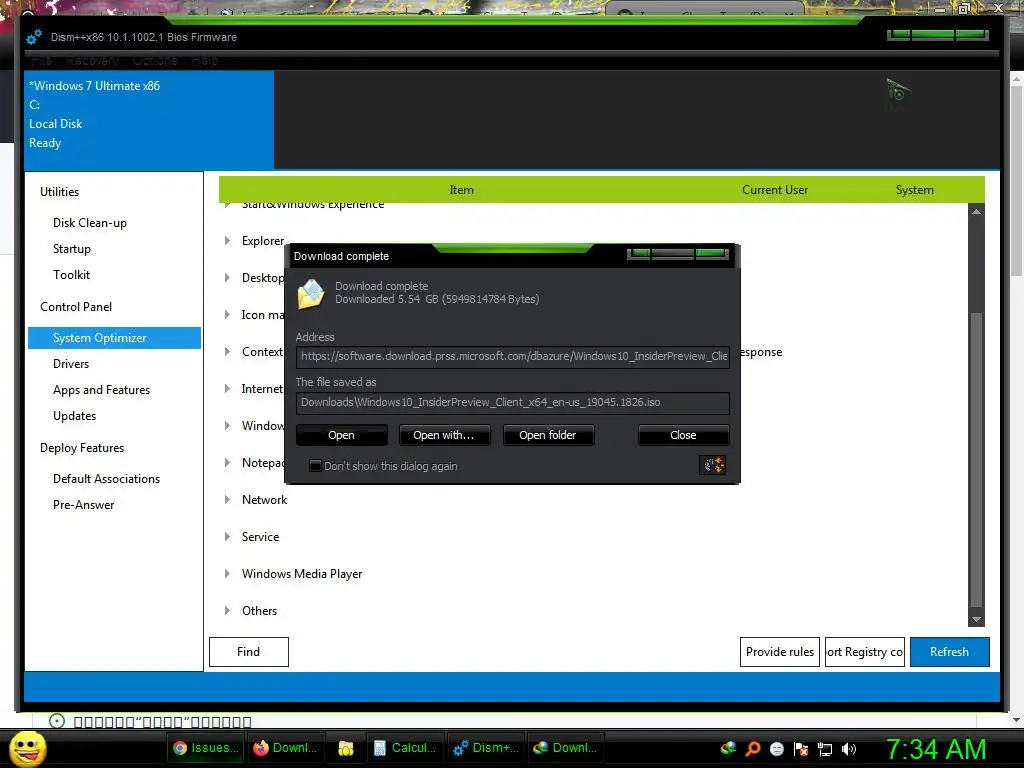This screenshot has height=768, width=1024.
Task: Click the round face tray icon
Action: coord(776,749)
